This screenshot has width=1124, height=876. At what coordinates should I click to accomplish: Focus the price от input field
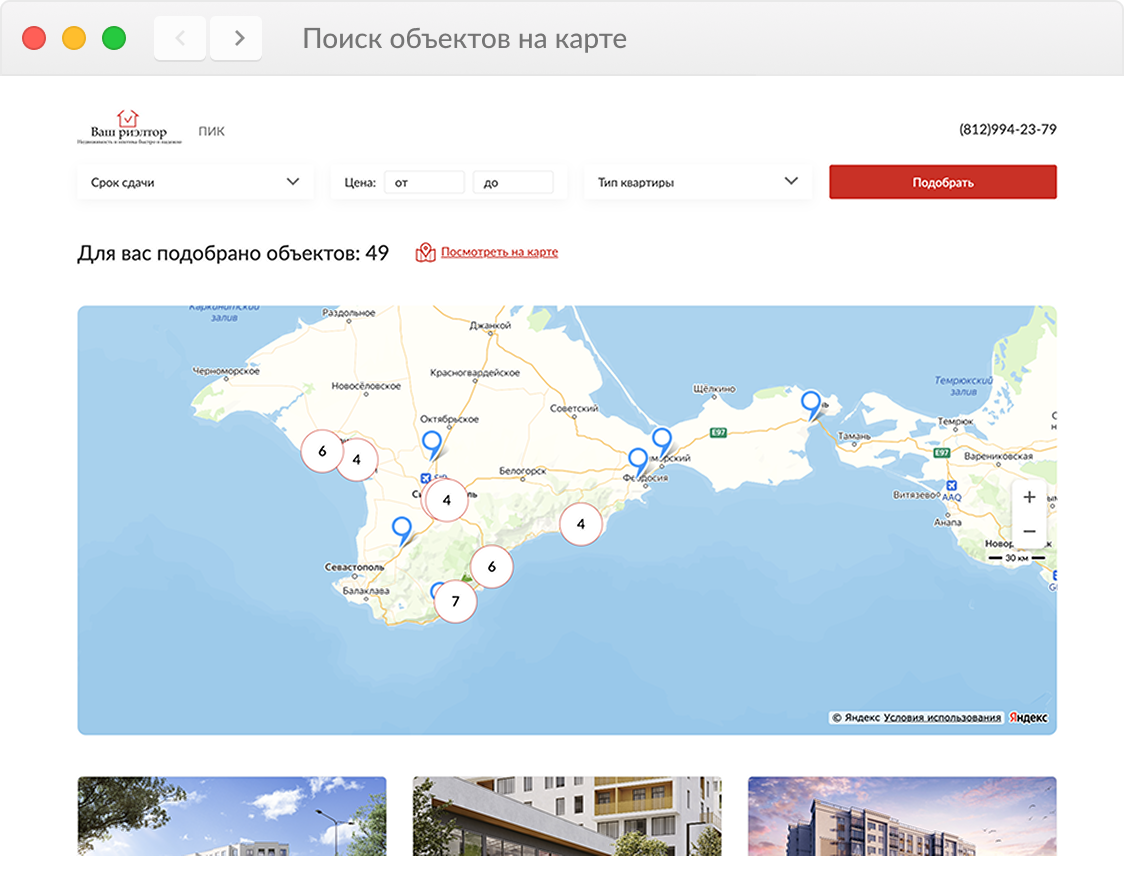424,182
